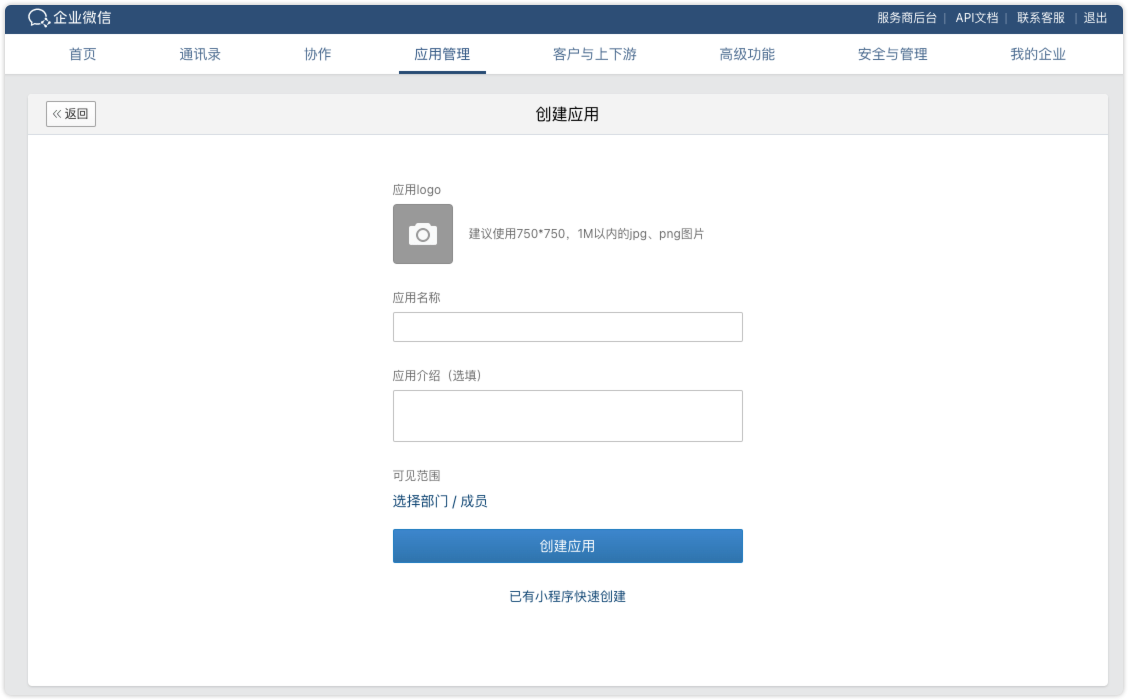The image size is (1128, 700).
Task: Open the 客户与上下游 tab
Action: [594, 54]
